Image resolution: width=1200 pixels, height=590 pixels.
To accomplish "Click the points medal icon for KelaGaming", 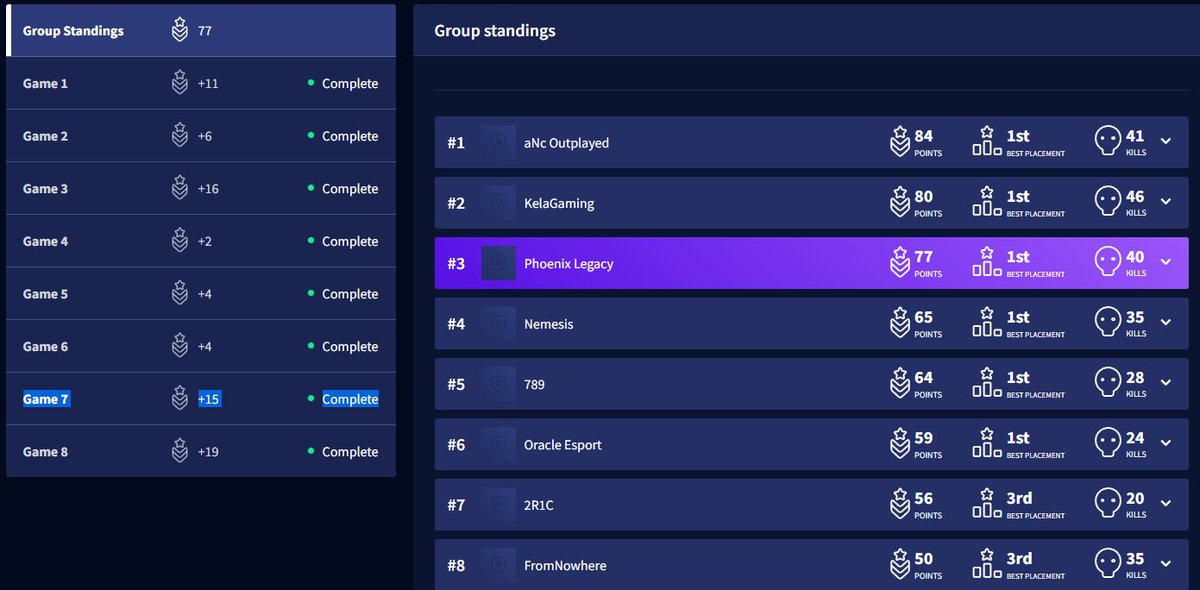I will pyautogui.click(x=899, y=202).
